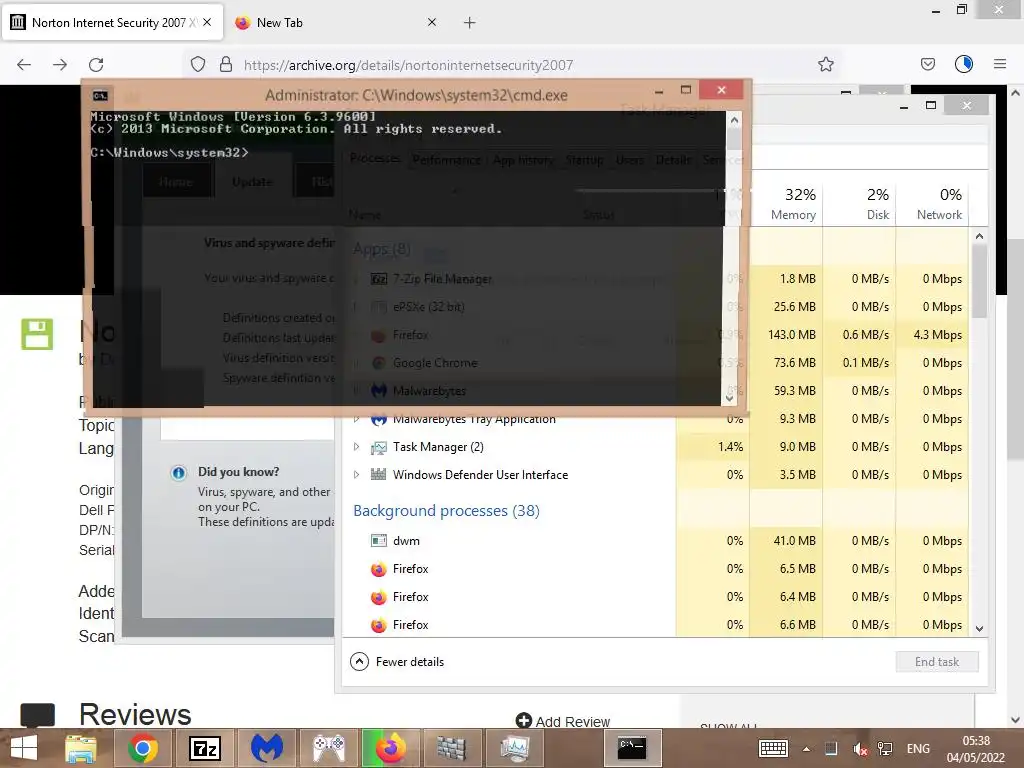
Task: Sort processes by Network column
Action: (933, 204)
